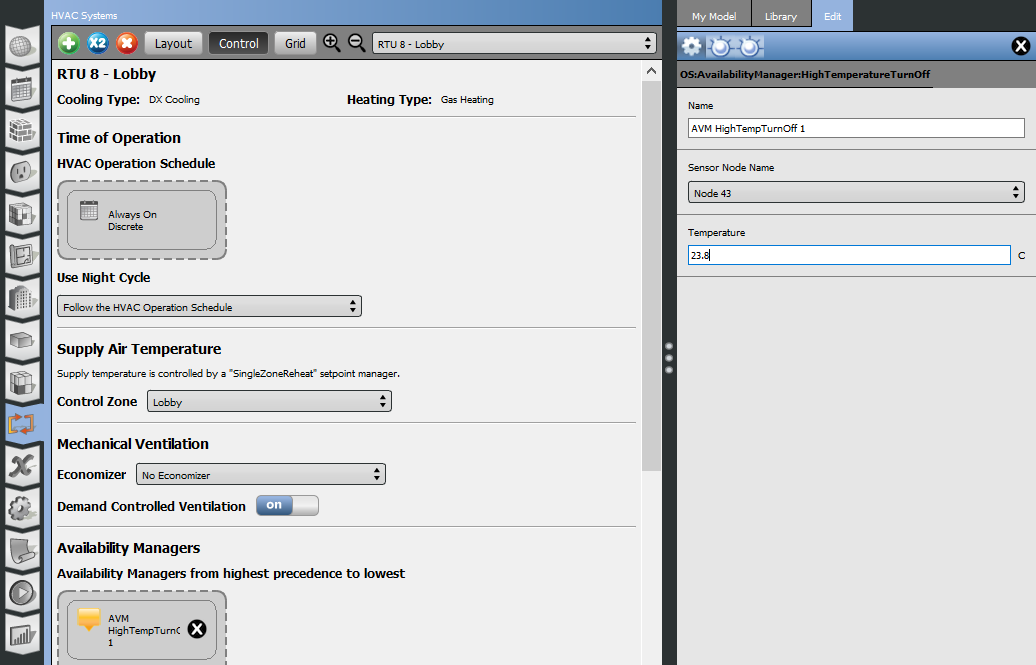Click the Temperature input field

pyautogui.click(x=849, y=255)
